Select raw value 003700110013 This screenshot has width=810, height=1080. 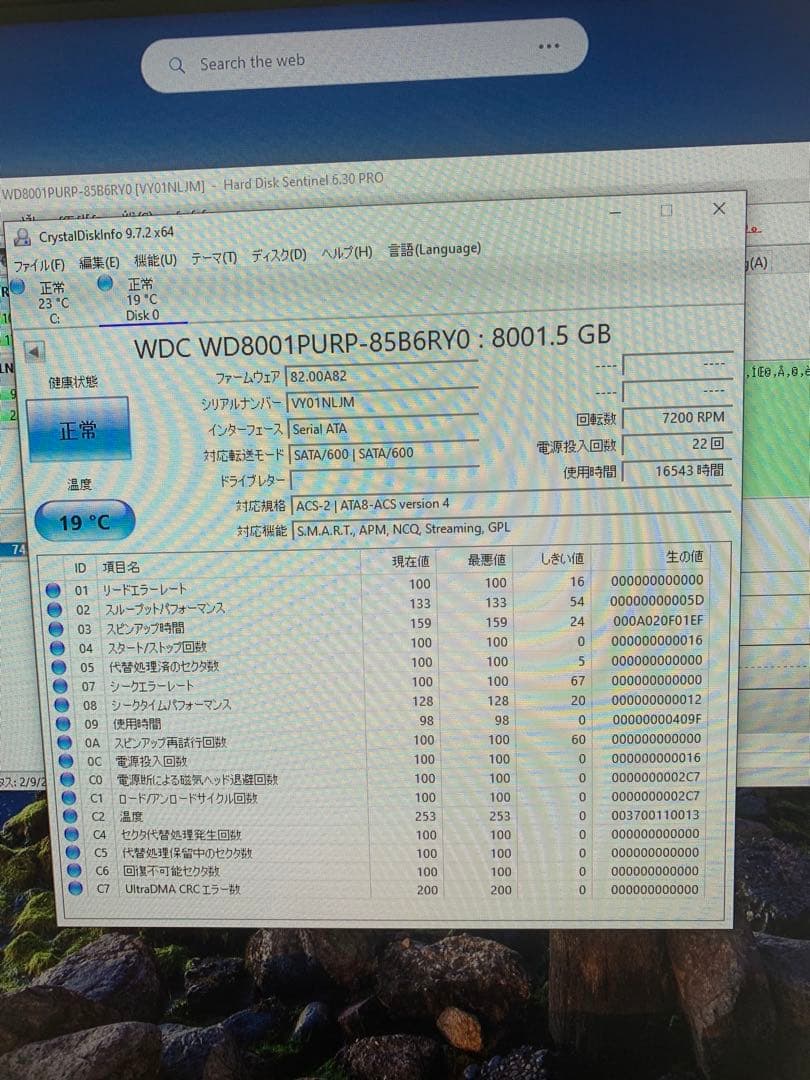(656, 815)
